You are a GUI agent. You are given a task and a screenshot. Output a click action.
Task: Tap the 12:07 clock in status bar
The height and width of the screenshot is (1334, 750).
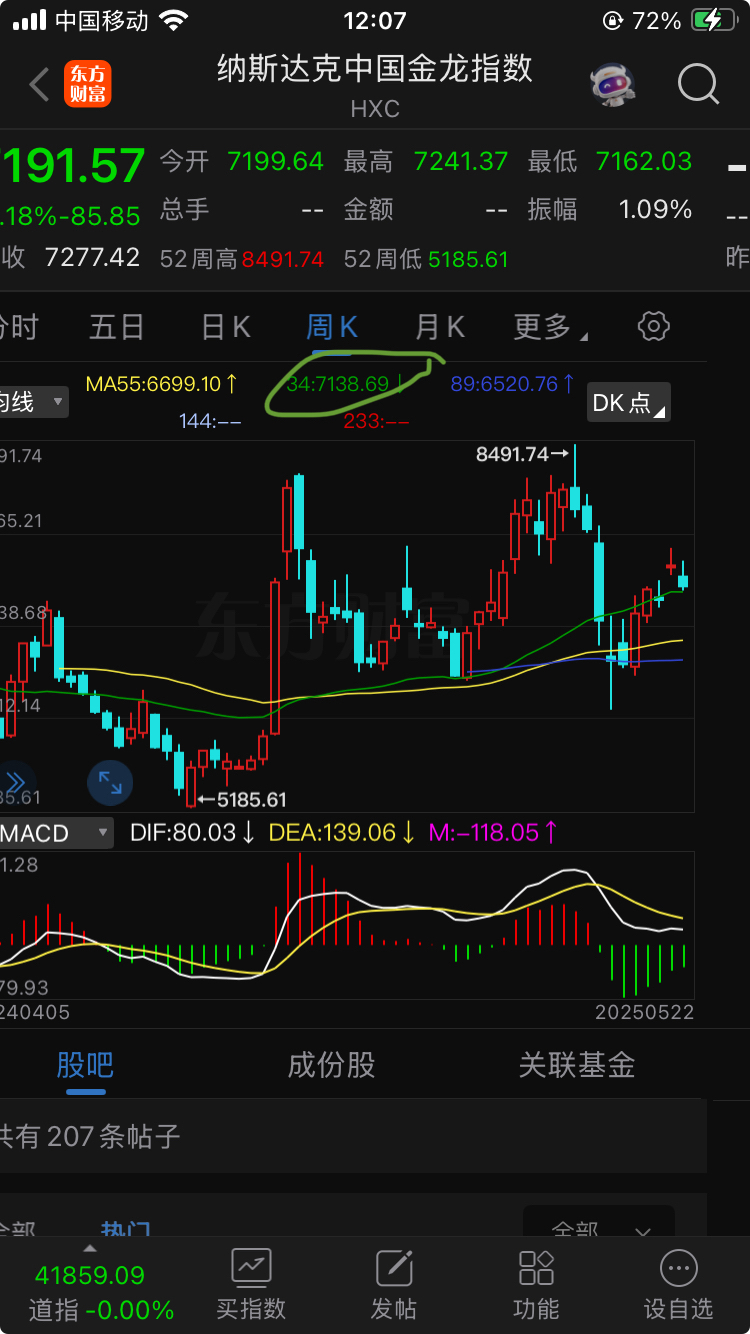[375, 21]
